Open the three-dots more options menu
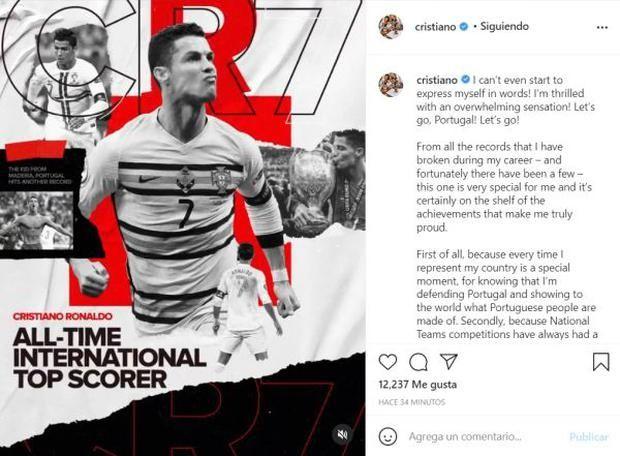620x456 pixels. click(x=602, y=27)
